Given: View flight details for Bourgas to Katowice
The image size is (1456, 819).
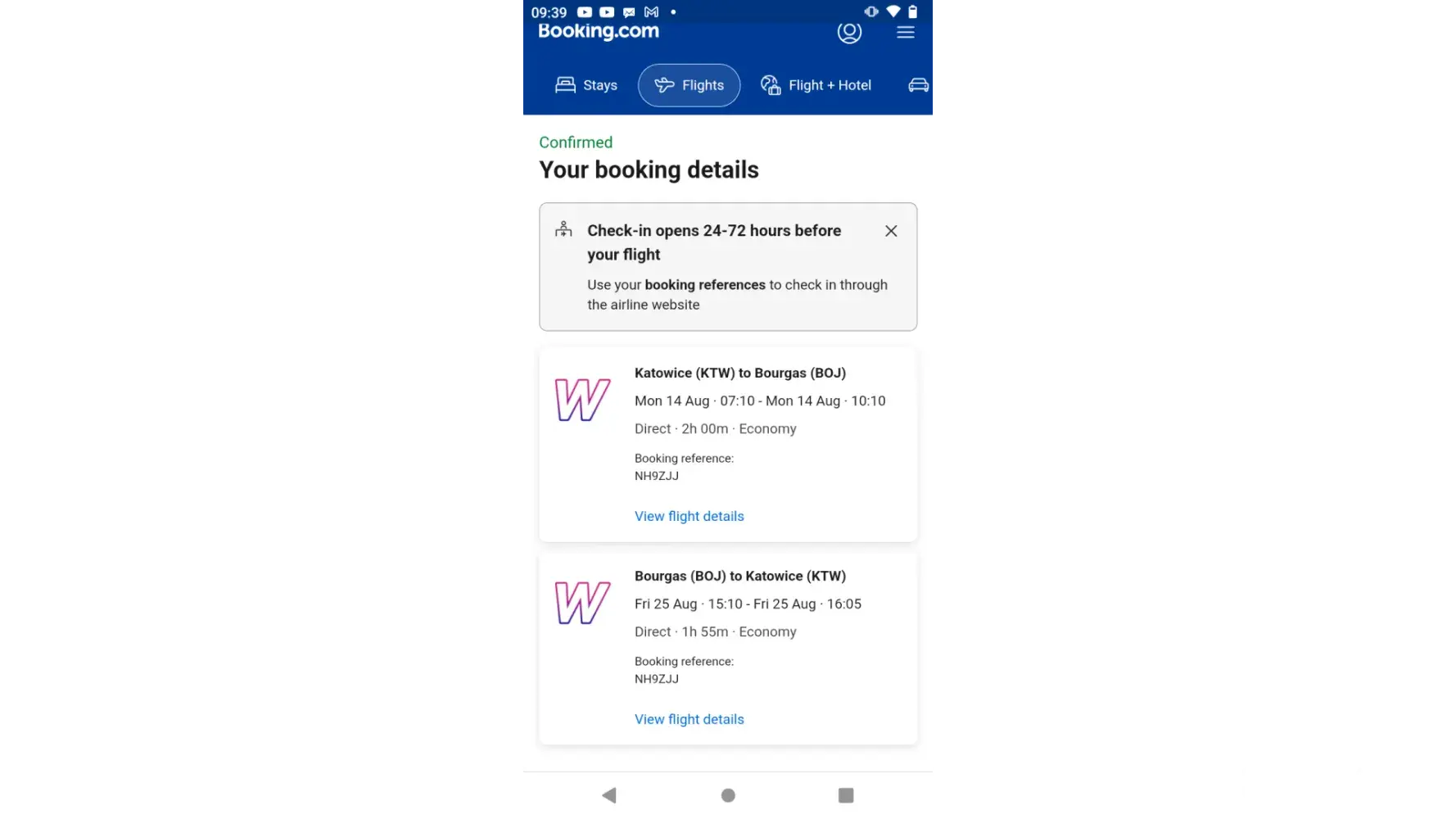Looking at the screenshot, I should tap(689, 719).
